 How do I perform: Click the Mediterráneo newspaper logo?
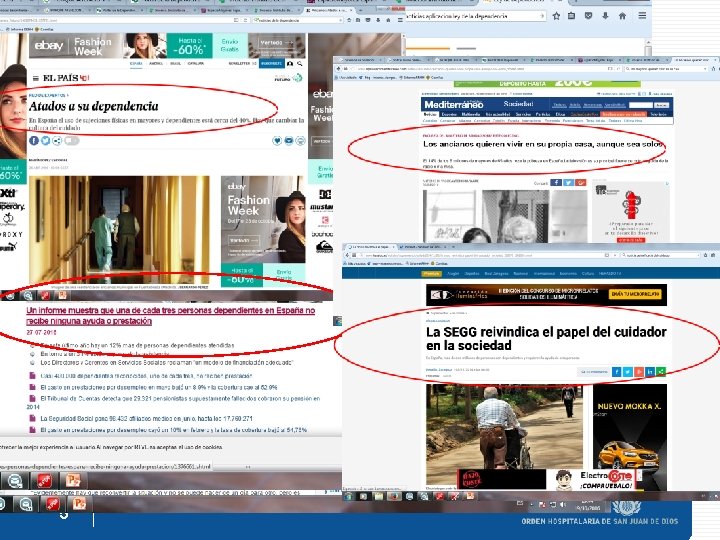coord(454,105)
